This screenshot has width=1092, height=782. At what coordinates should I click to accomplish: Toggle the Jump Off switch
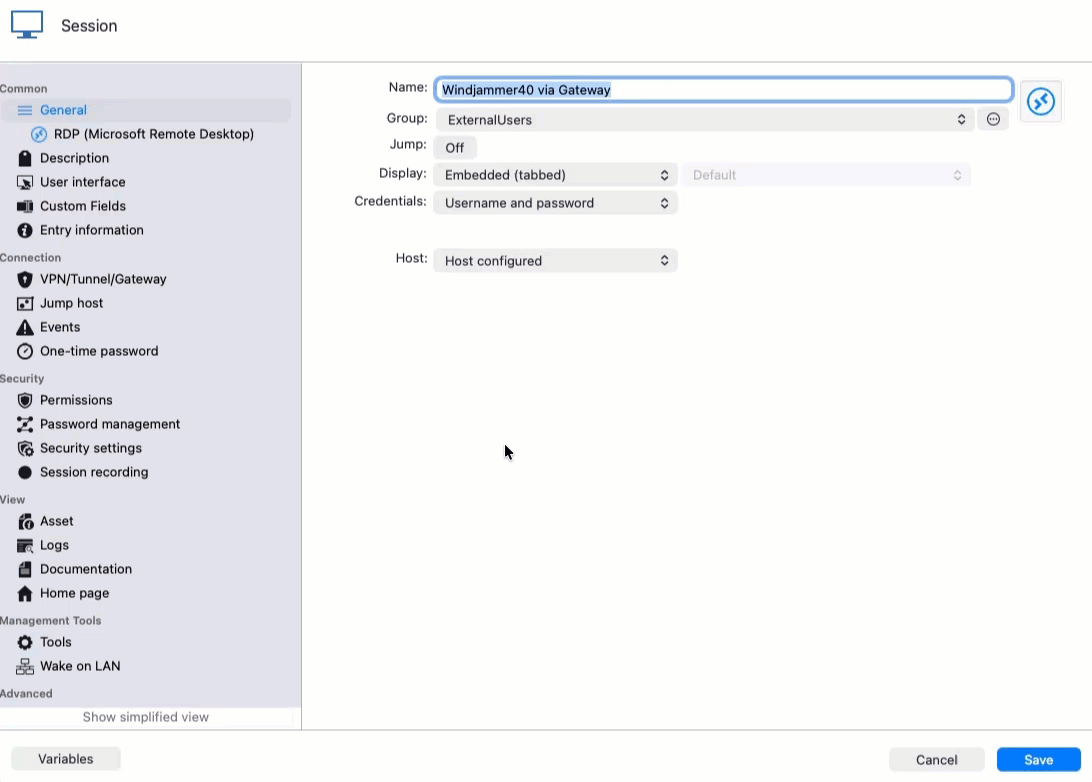[x=455, y=147]
